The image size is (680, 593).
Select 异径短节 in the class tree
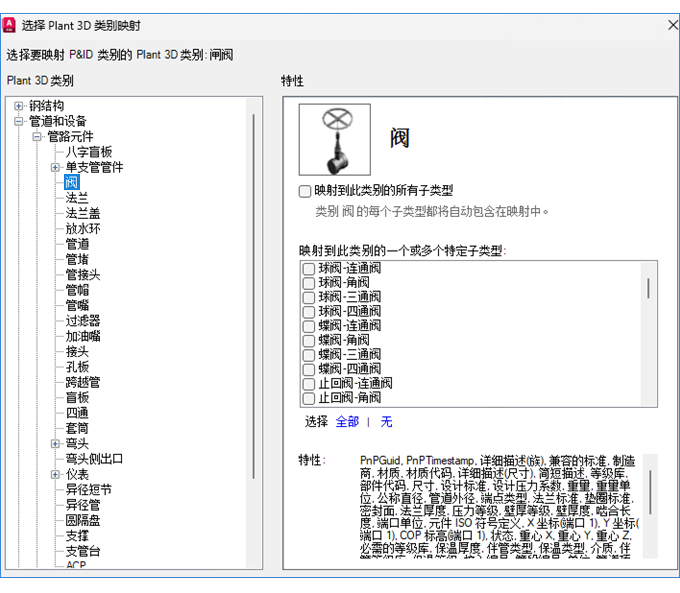pyautogui.click(x=88, y=489)
